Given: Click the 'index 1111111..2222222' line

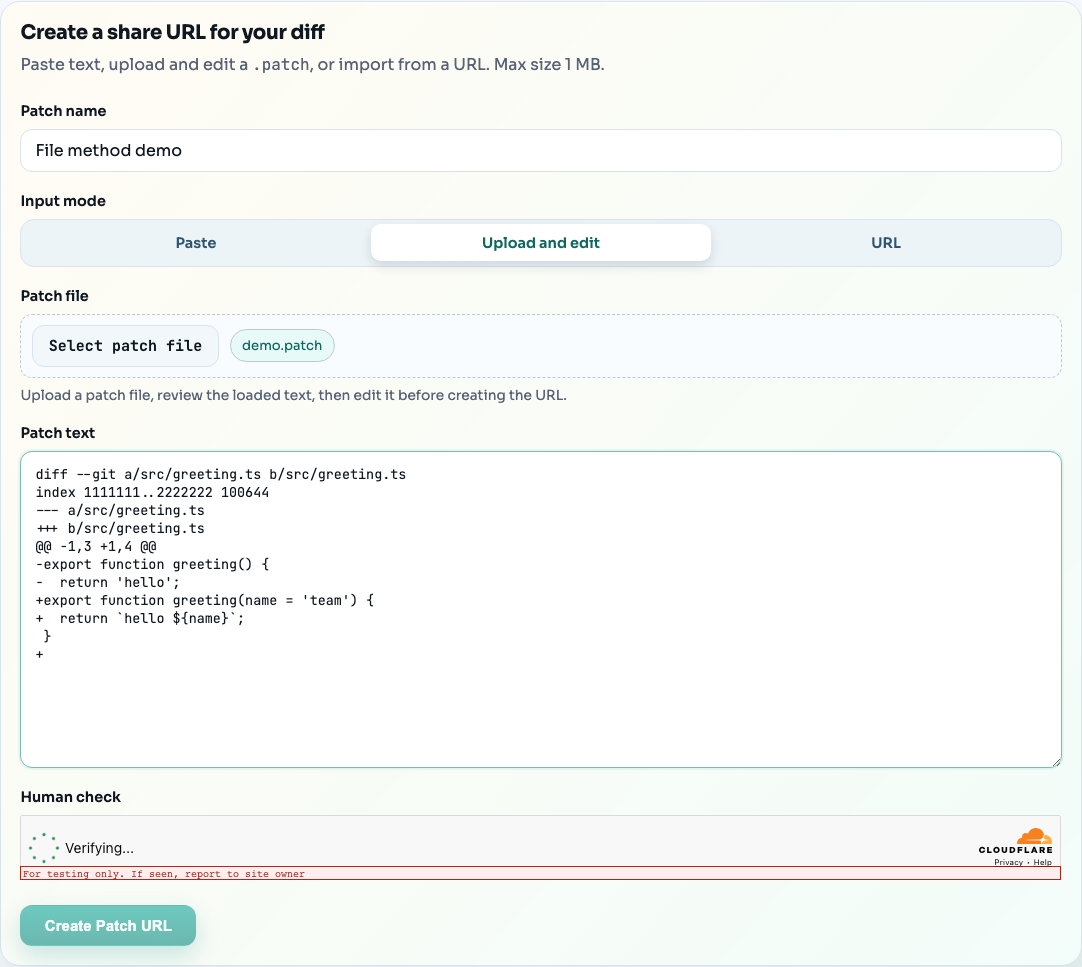Looking at the screenshot, I should pos(152,492).
